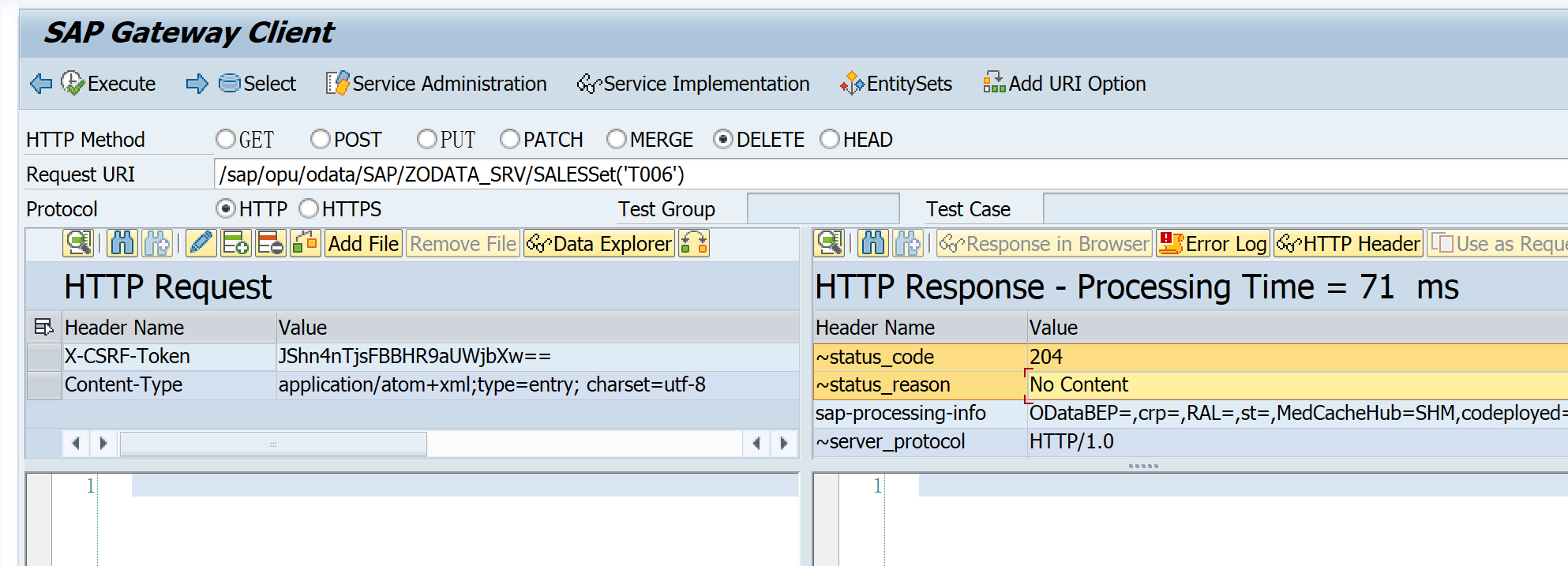Viewport: 1568px width, 566px height.
Task: Click the HTTP/1.0 value cell
Action: (x=1298, y=442)
